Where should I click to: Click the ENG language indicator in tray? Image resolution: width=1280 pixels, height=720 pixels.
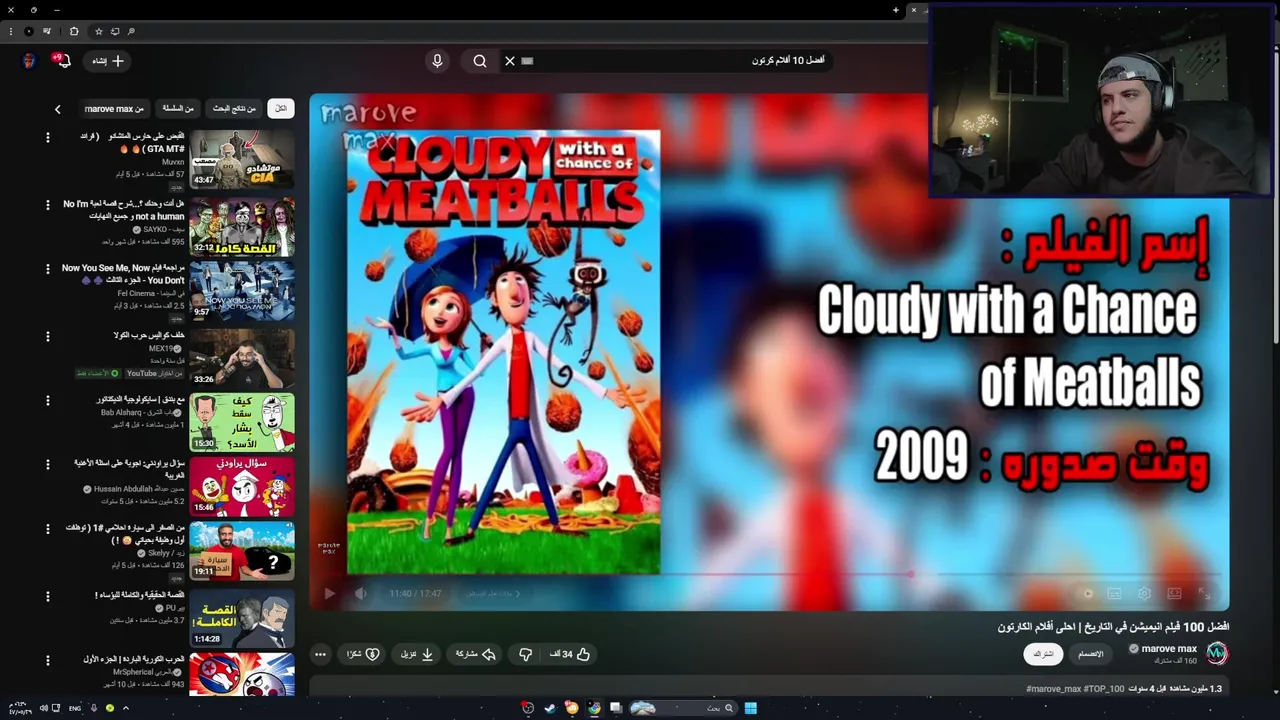tap(75, 708)
